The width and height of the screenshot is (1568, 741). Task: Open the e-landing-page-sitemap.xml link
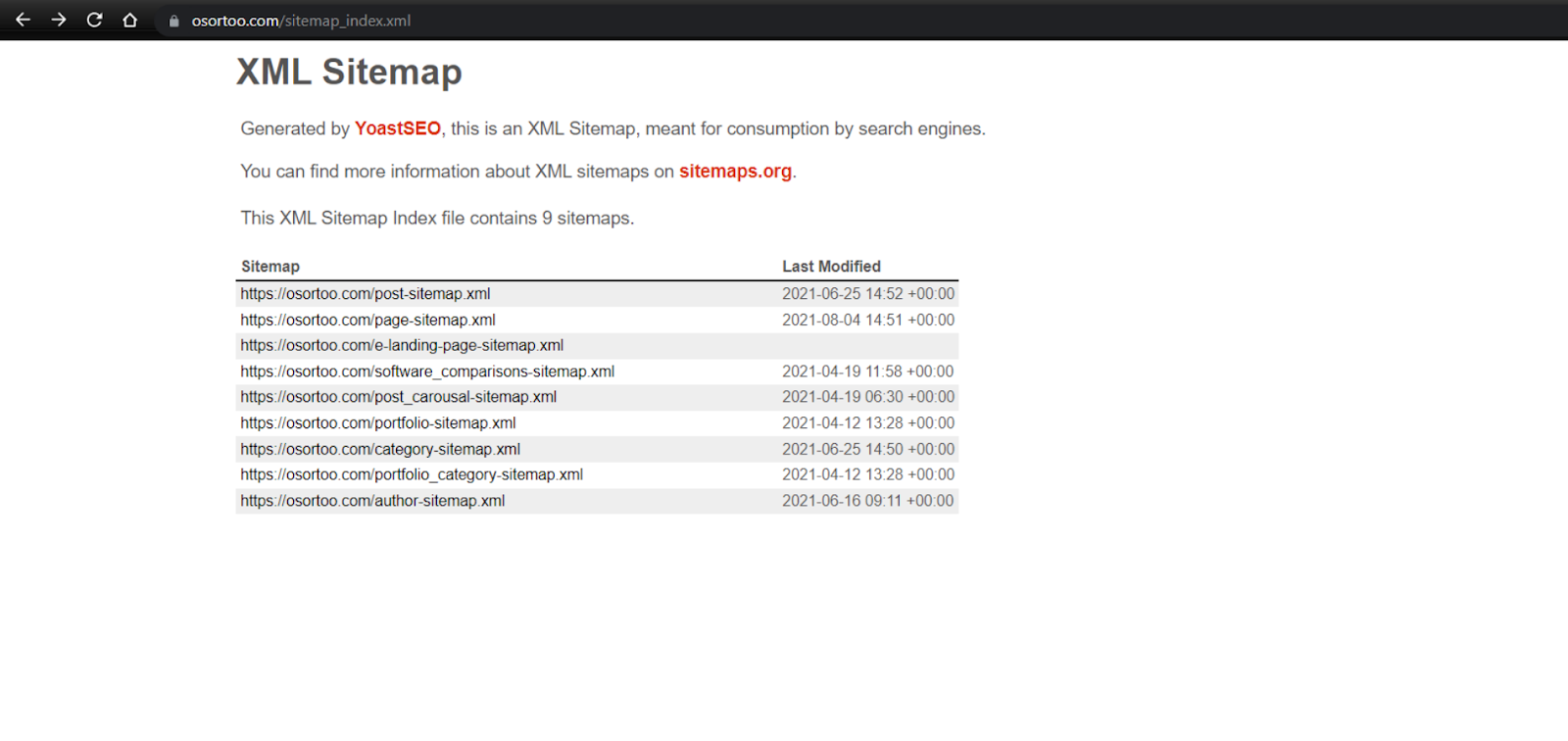[402, 345]
